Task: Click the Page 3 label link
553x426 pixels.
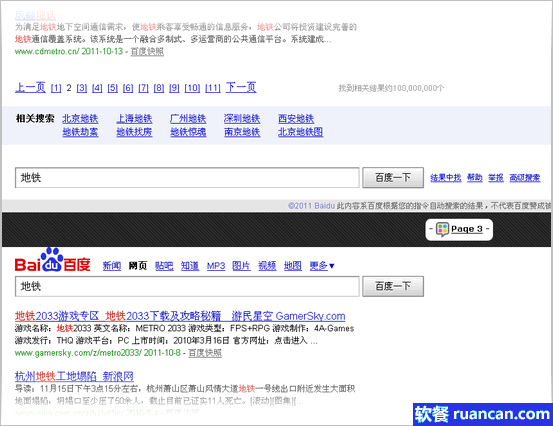Action: click(467, 229)
